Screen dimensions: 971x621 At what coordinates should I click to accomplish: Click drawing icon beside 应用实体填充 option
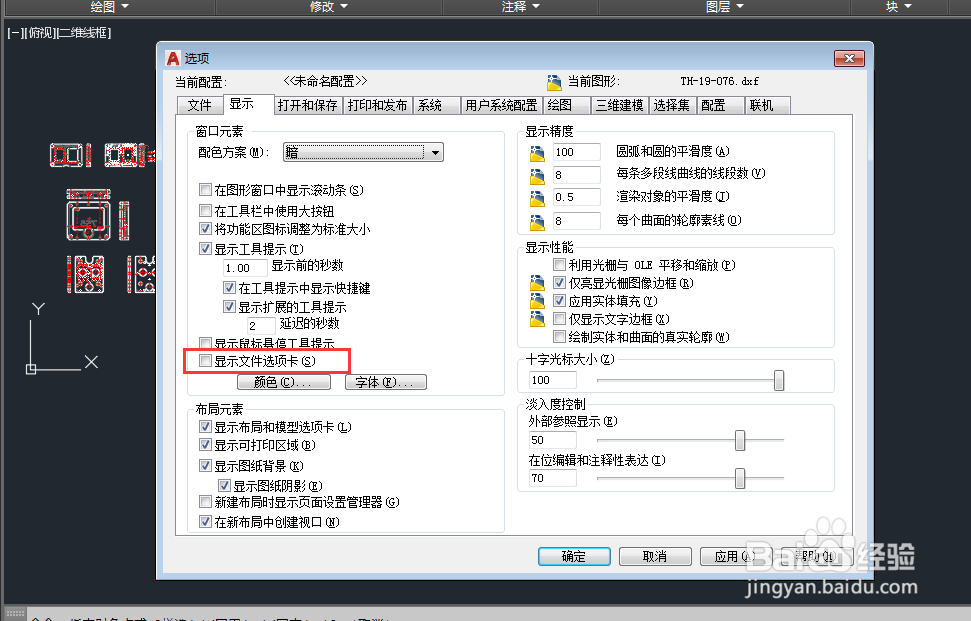point(537,302)
